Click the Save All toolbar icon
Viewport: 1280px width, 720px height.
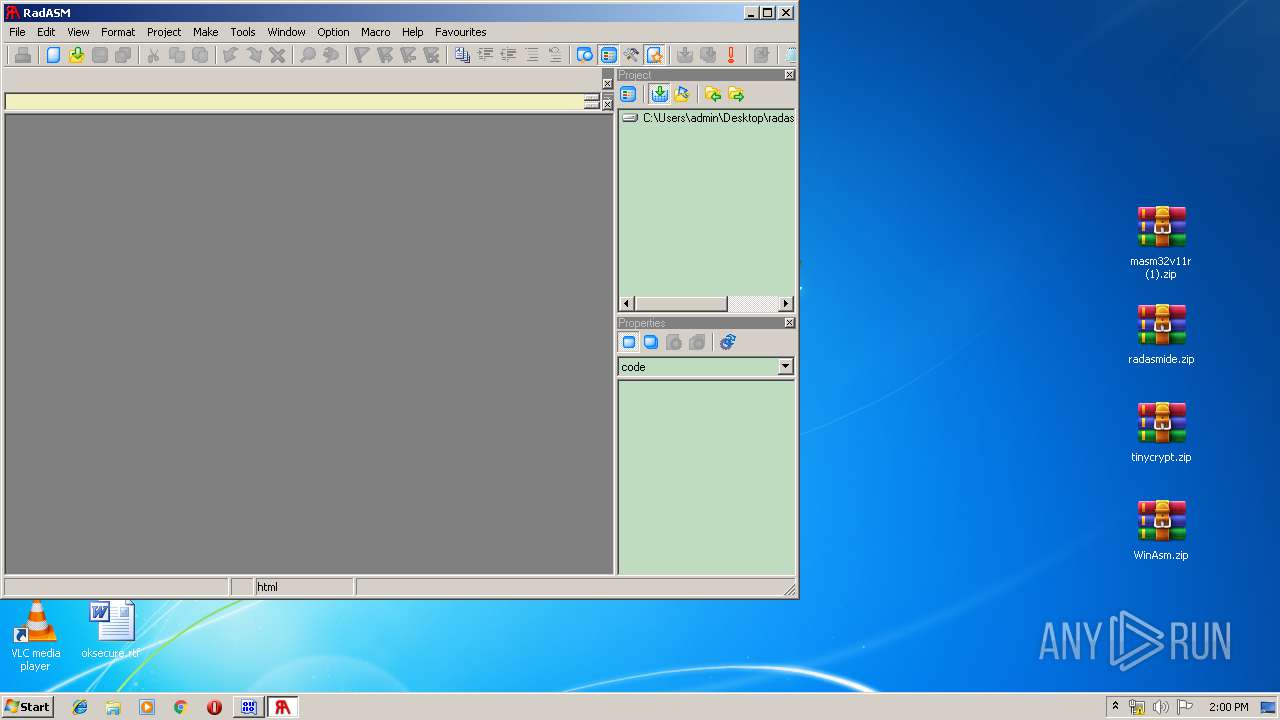[123, 55]
